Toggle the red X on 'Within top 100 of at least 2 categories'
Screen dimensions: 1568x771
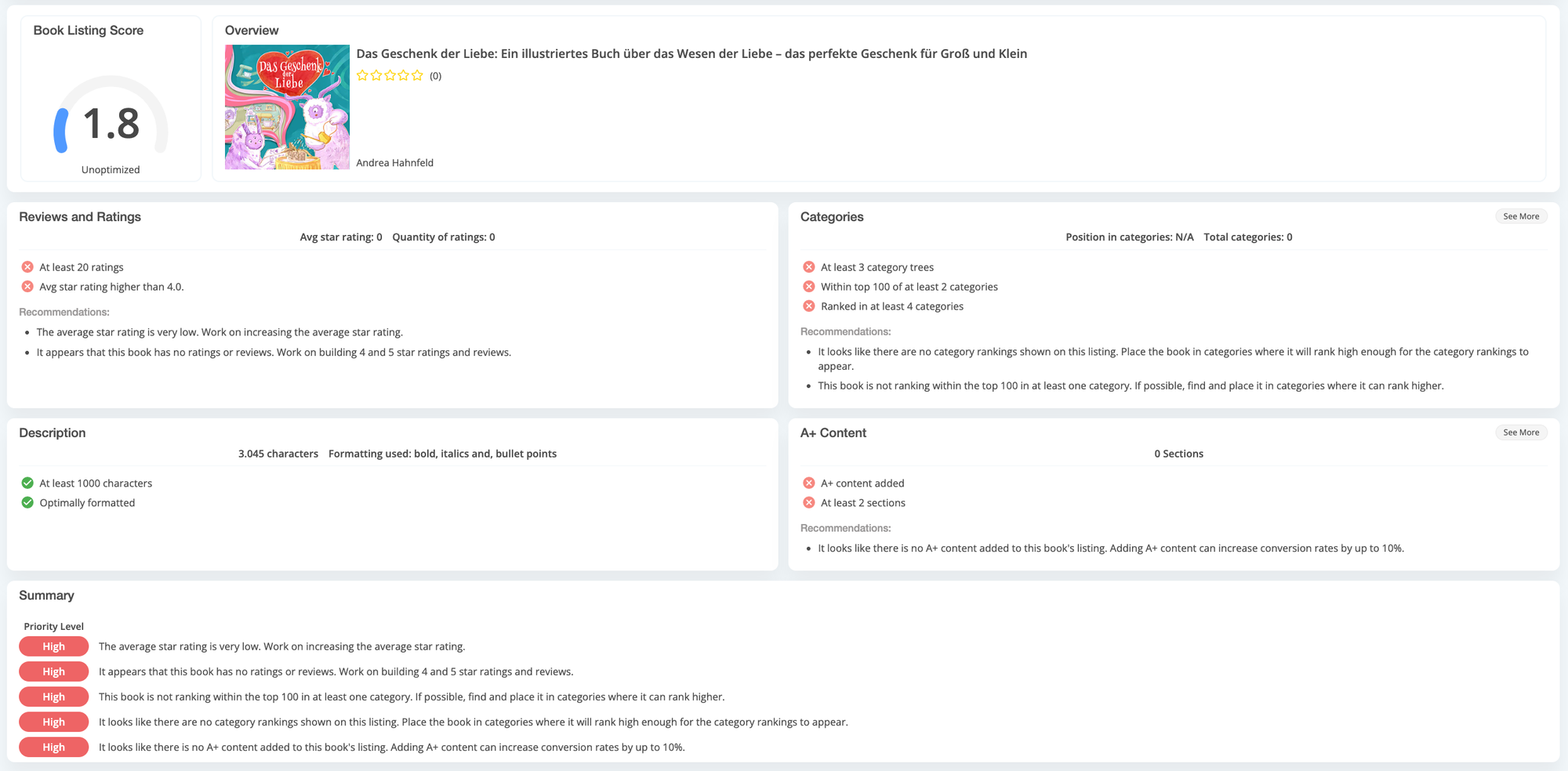click(808, 286)
